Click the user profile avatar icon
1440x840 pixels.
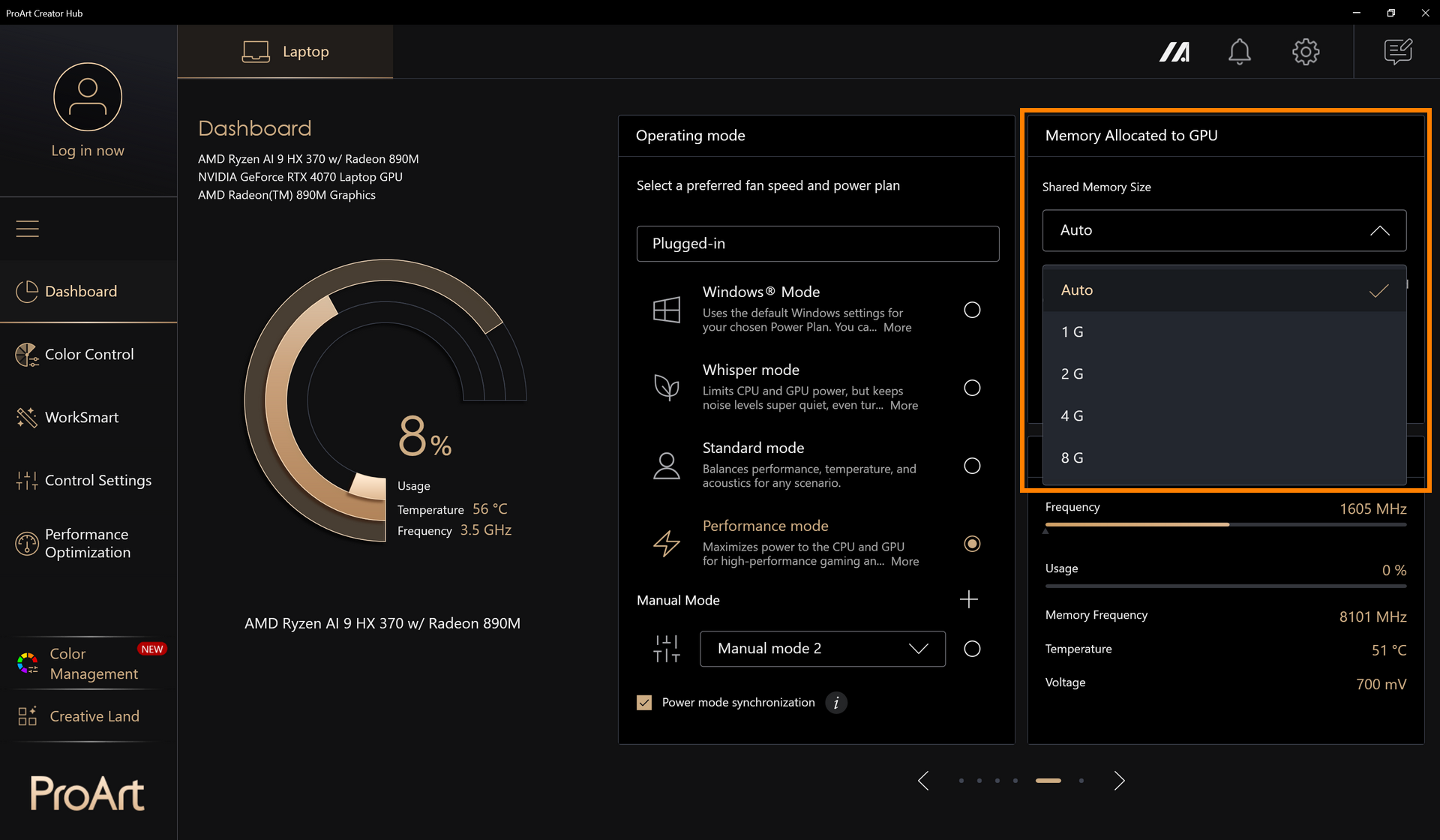pos(88,97)
